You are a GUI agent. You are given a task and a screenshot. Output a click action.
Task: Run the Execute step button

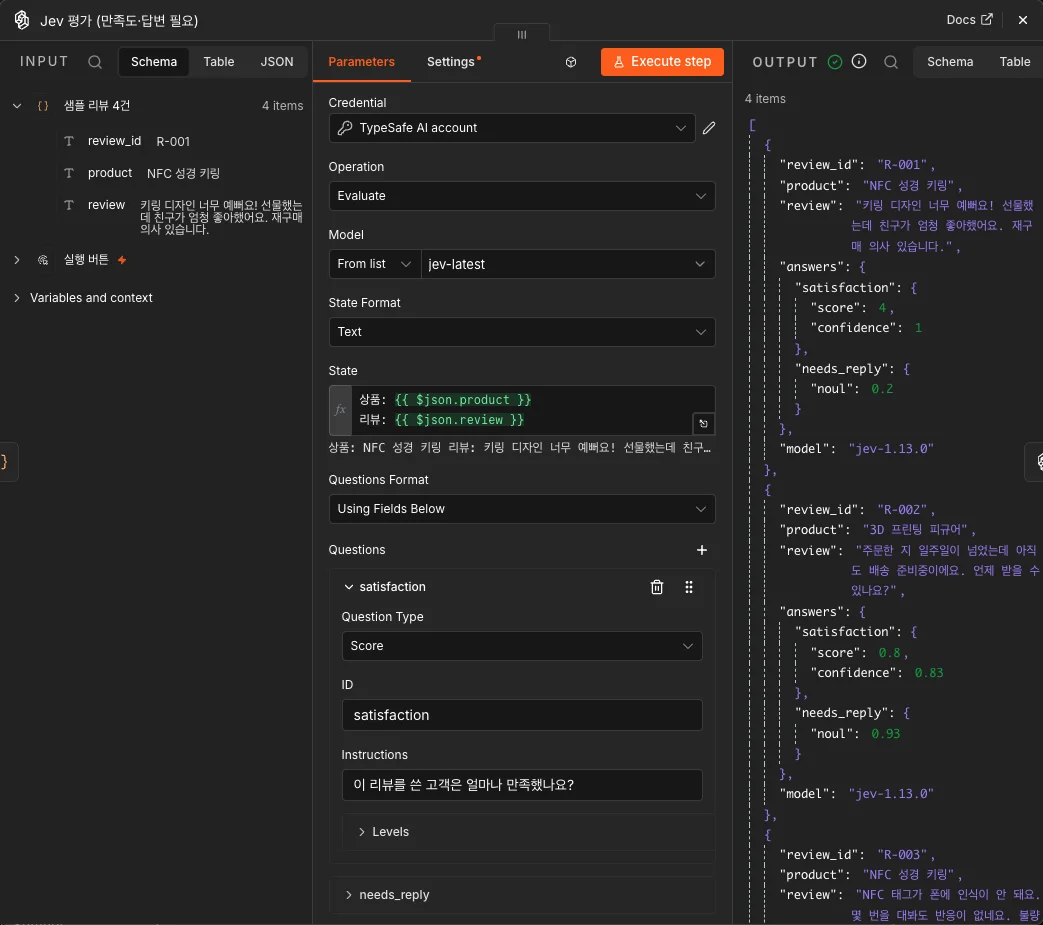click(662, 62)
